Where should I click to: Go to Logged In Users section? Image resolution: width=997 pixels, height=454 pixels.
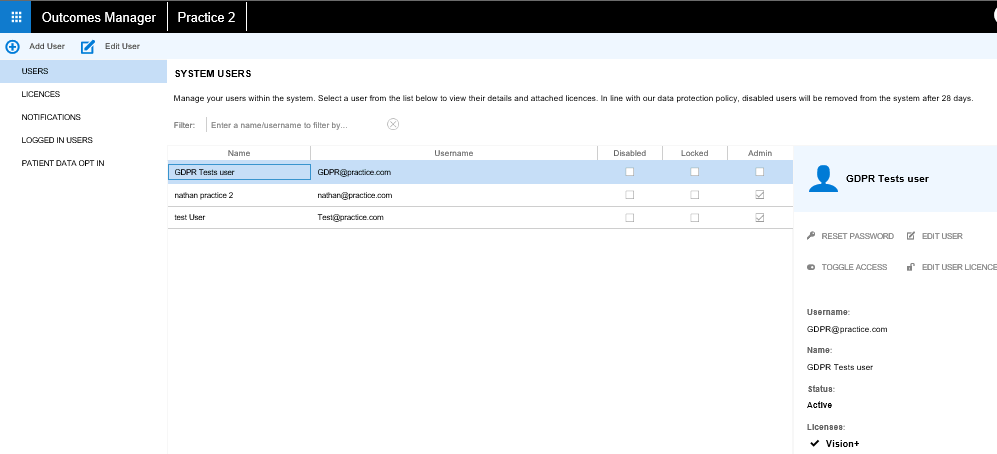coord(57,140)
